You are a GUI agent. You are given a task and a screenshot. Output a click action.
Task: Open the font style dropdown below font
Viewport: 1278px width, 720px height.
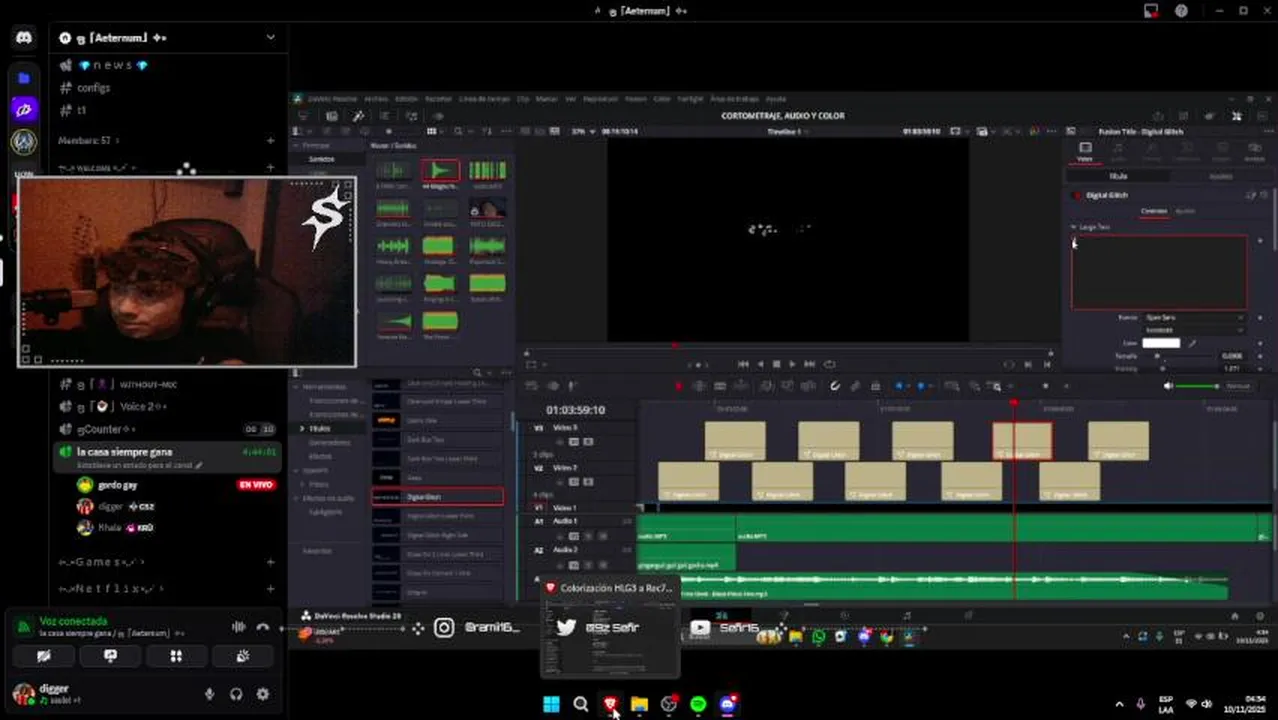point(1194,330)
